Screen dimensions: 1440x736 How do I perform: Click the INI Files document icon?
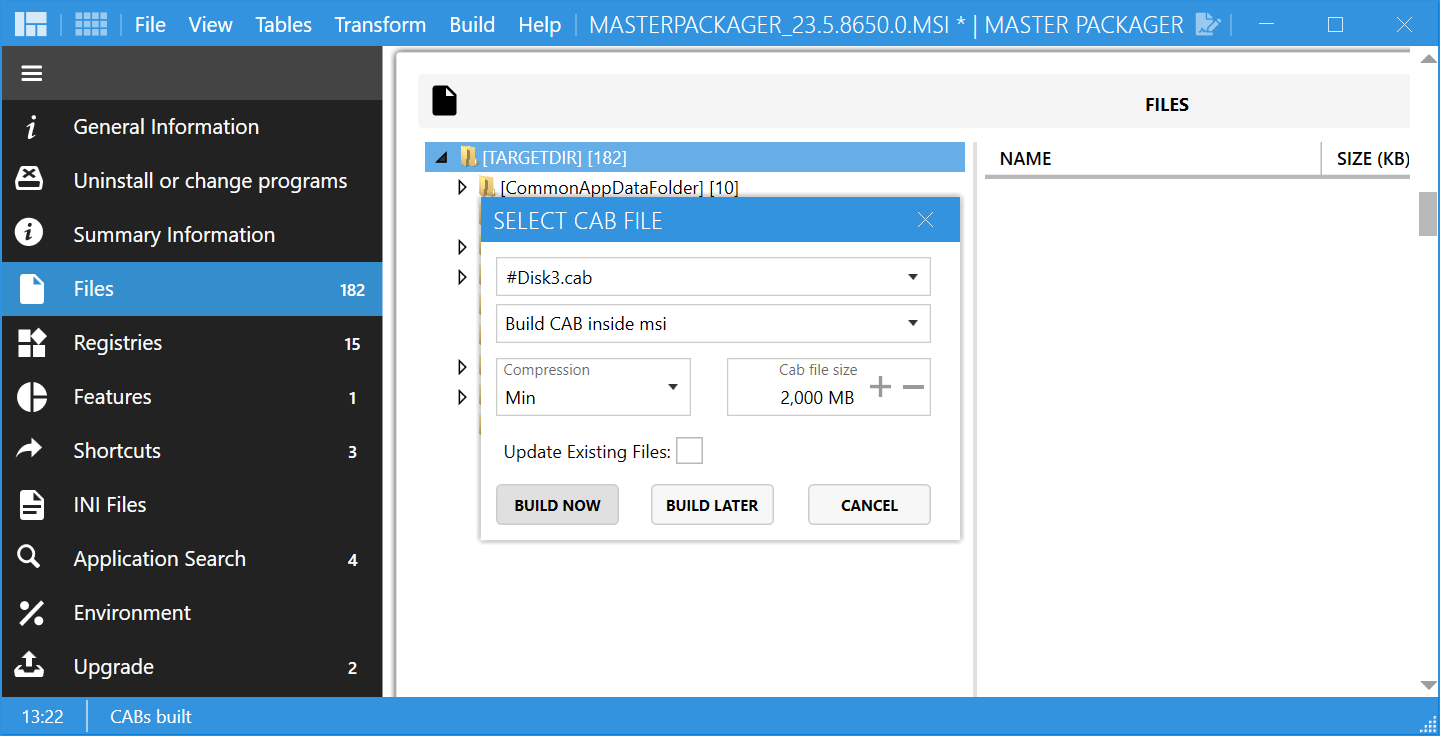tap(32, 505)
